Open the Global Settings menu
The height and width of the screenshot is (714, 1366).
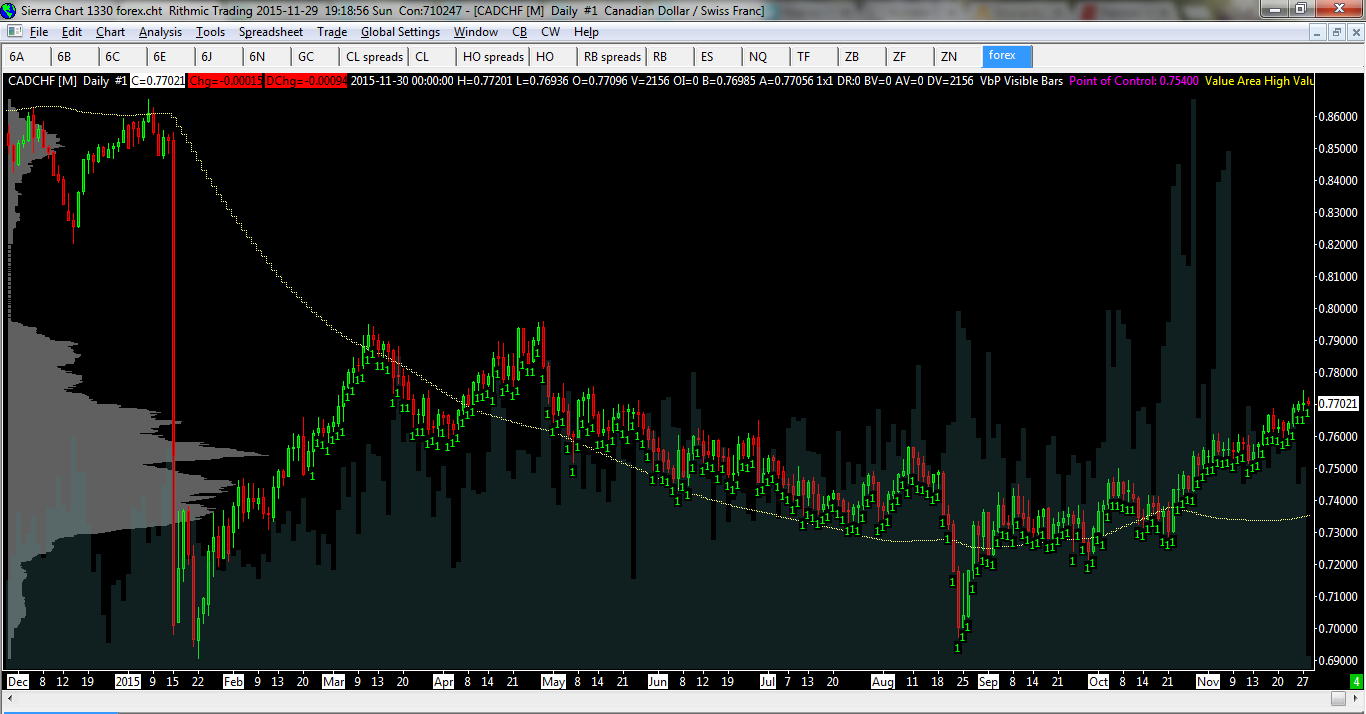point(400,32)
